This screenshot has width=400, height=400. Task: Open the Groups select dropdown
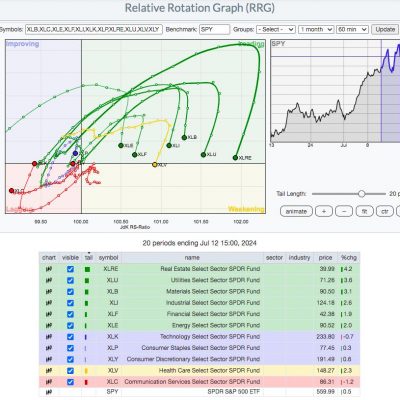[x=276, y=29]
